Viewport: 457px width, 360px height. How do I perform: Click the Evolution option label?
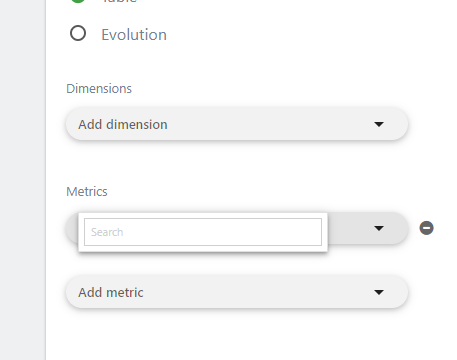pyautogui.click(x=134, y=35)
